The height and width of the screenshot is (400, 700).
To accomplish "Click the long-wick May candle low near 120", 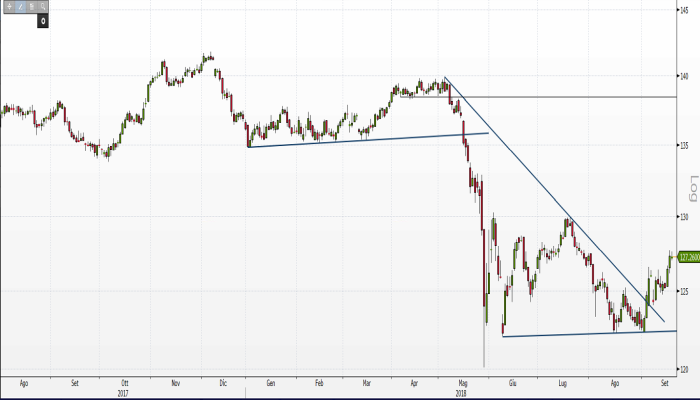I will 483,360.
